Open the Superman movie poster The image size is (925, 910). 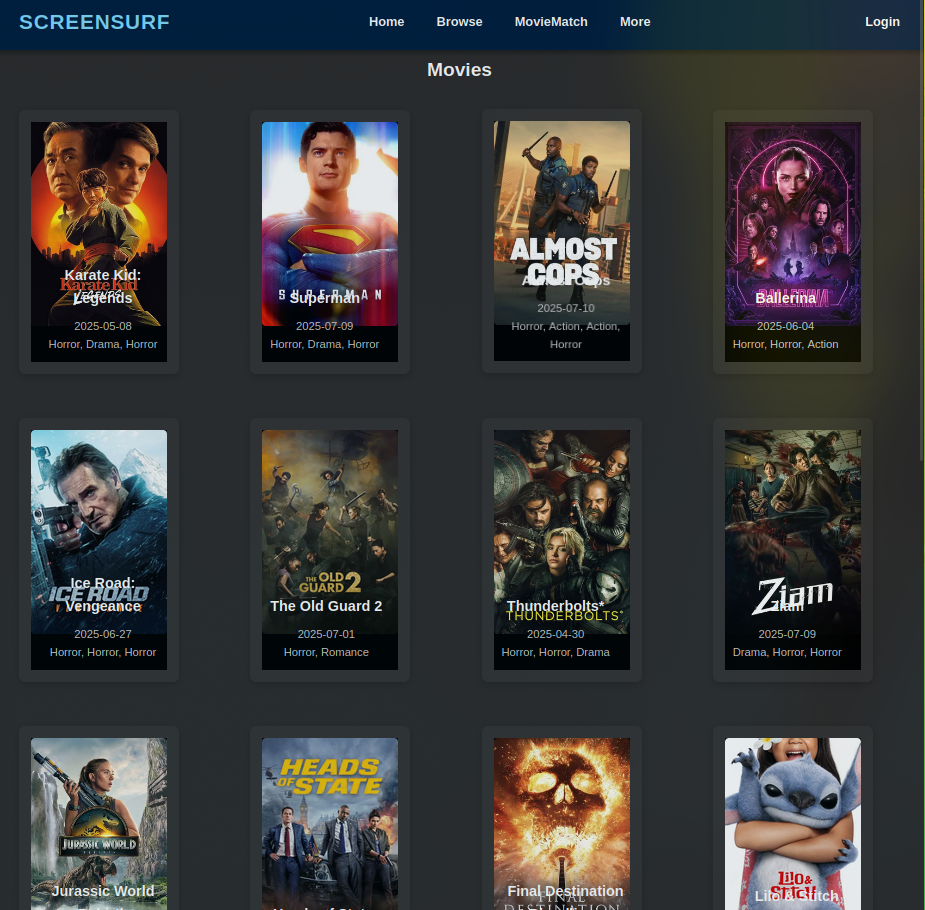pos(330,224)
